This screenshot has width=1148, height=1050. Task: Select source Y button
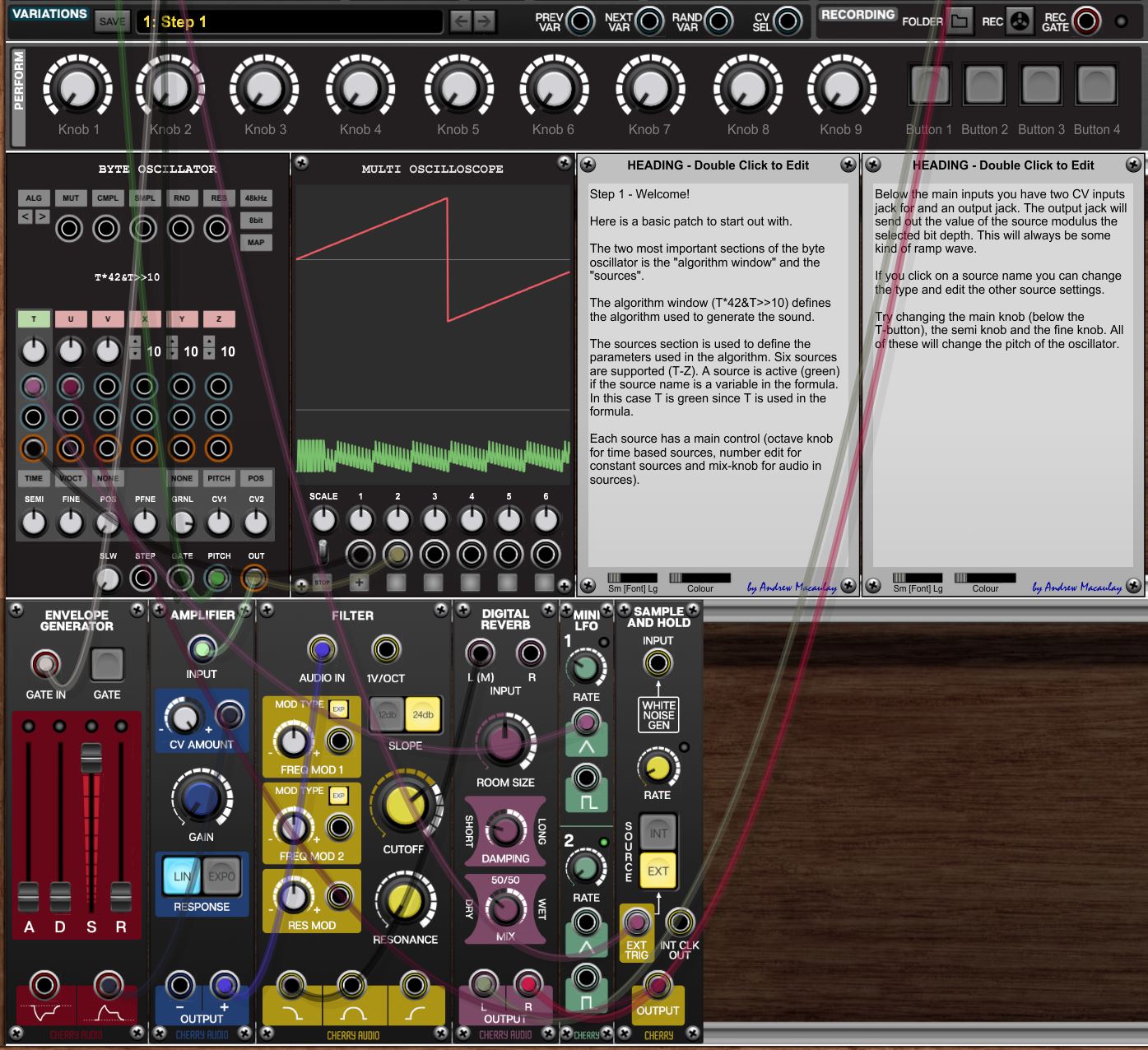coord(182,318)
